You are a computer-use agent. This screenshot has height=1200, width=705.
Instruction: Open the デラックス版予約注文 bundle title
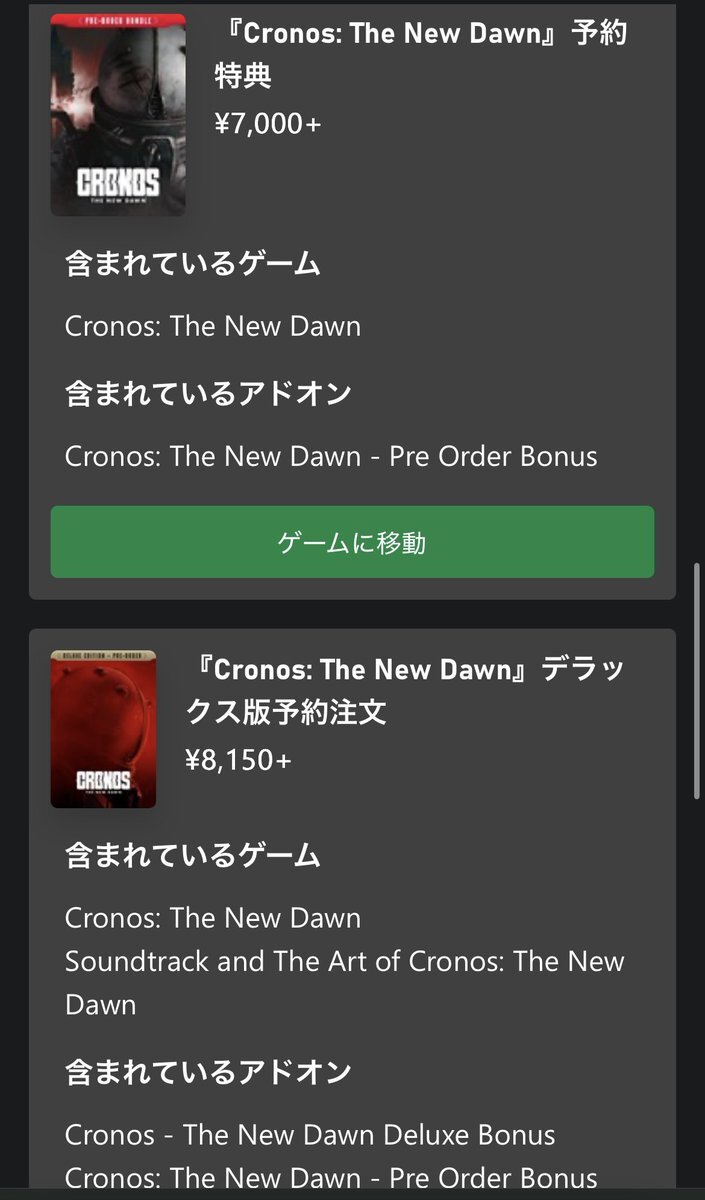pos(405,691)
